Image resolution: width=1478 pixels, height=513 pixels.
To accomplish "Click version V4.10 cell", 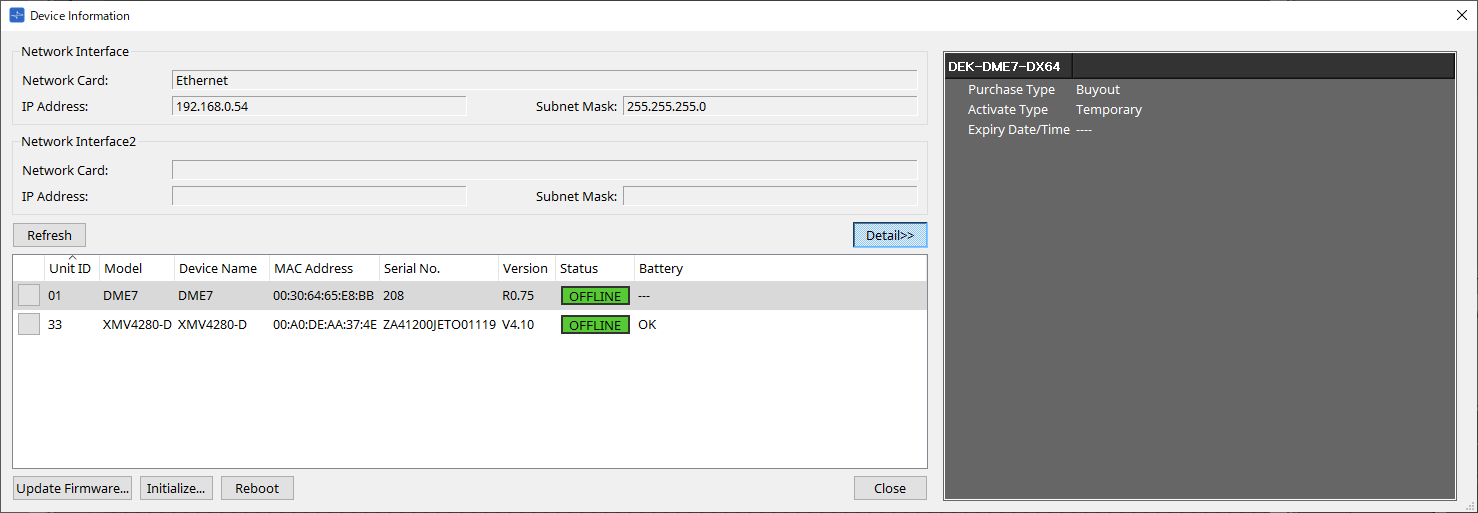I will click(518, 325).
